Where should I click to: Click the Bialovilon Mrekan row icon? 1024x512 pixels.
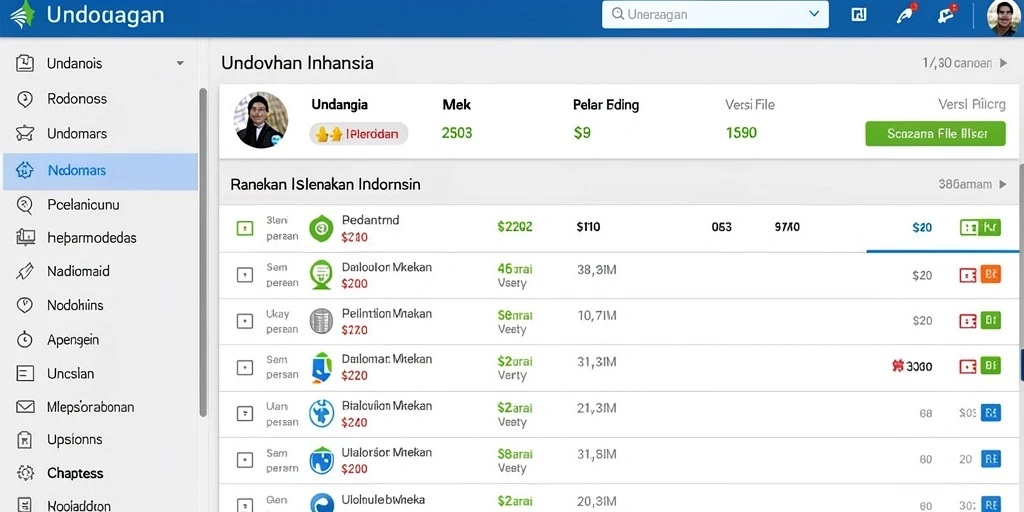coord(321,413)
